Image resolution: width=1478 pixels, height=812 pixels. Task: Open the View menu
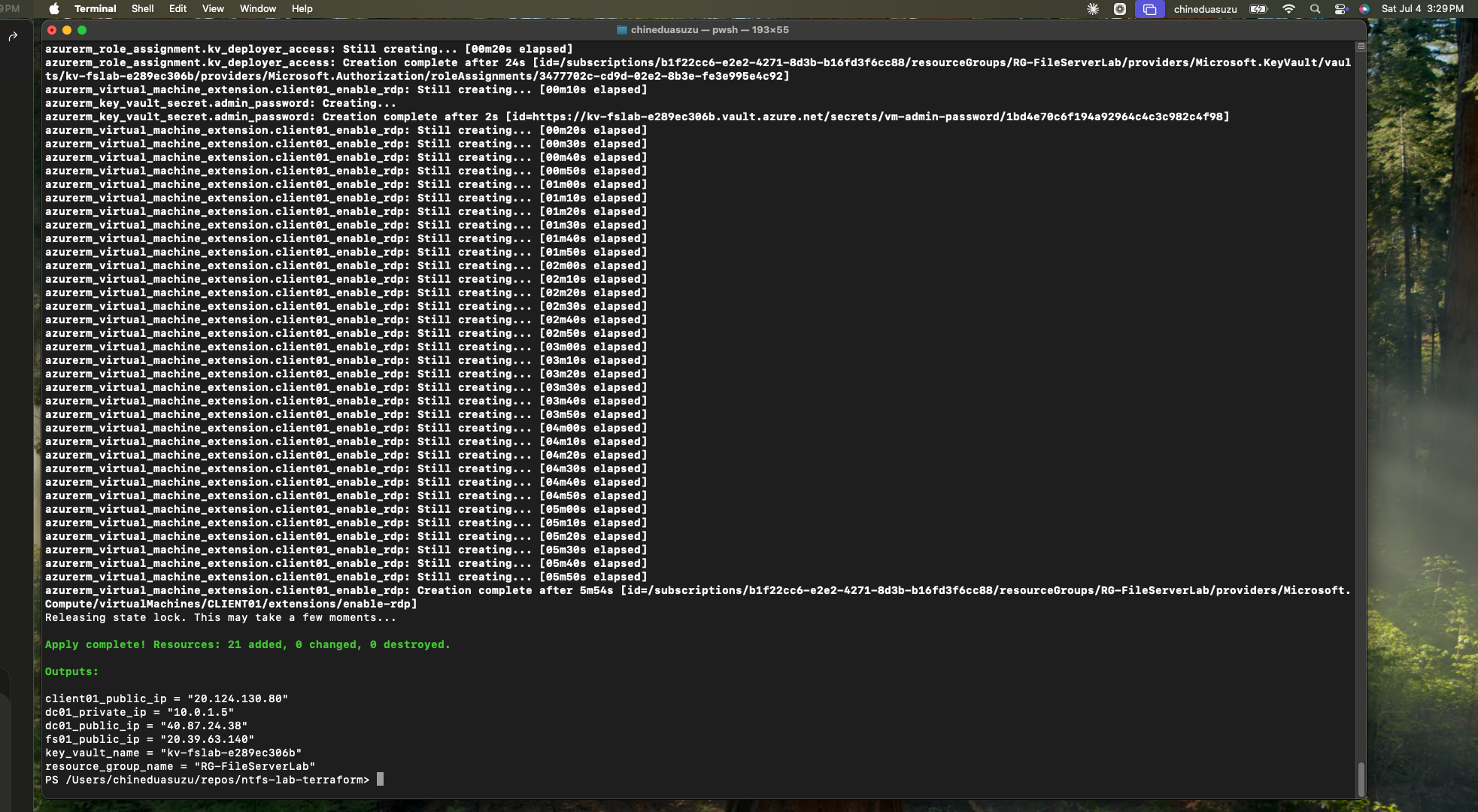[213, 9]
